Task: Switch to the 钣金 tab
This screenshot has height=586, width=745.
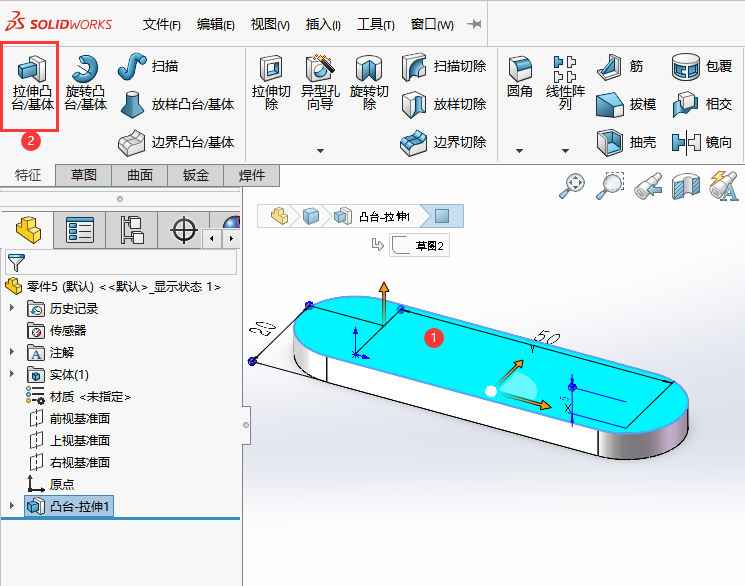Action: point(196,175)
